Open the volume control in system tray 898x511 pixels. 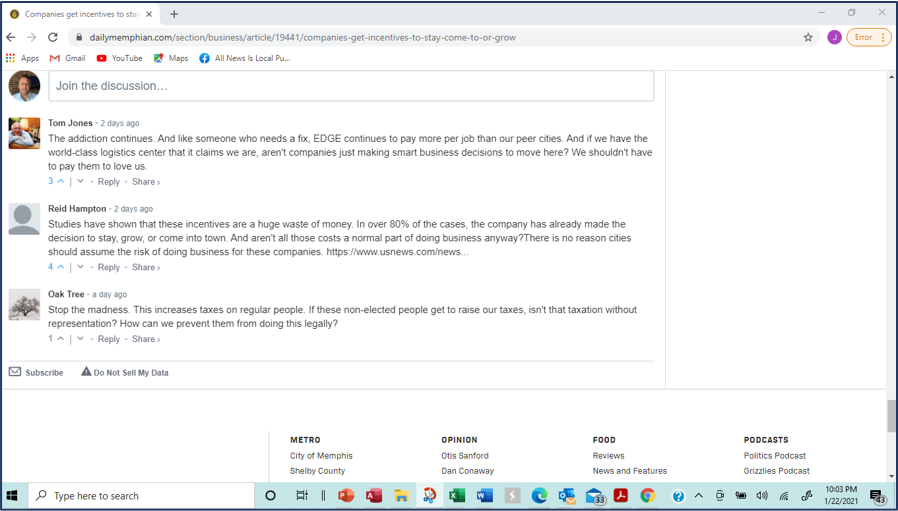point(762,496)
